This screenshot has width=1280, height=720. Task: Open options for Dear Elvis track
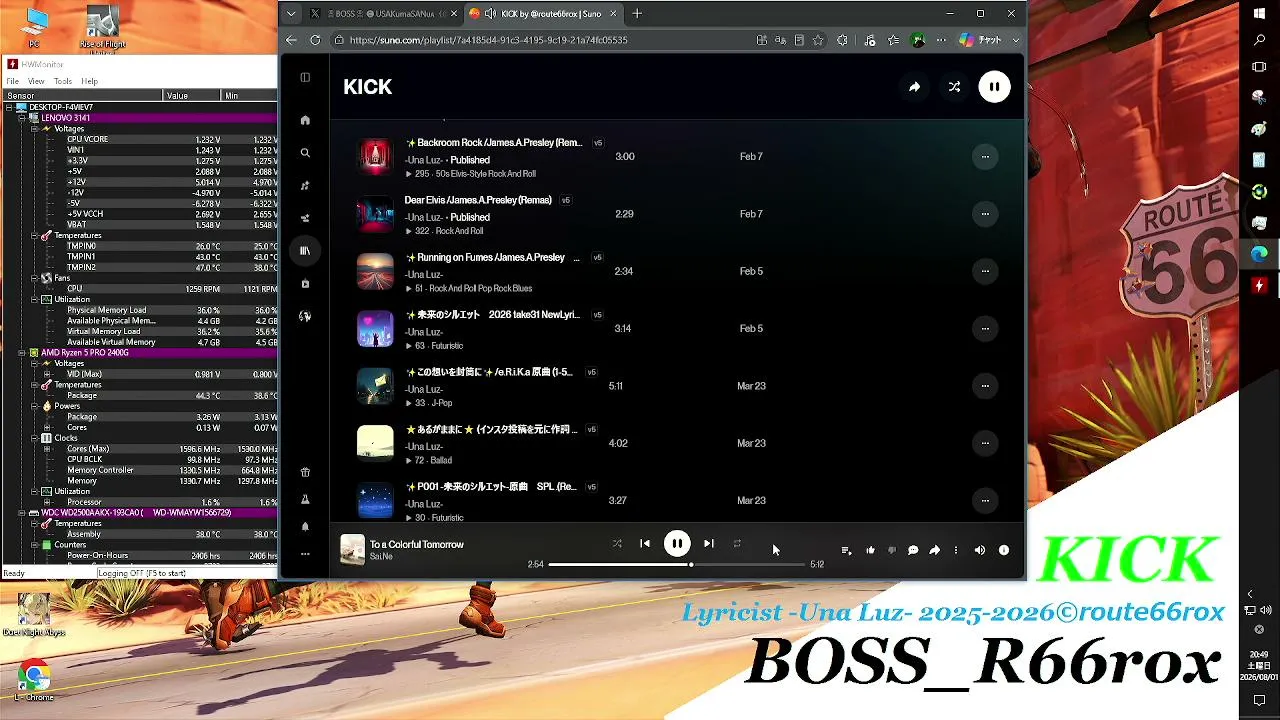tap(985, 214)
